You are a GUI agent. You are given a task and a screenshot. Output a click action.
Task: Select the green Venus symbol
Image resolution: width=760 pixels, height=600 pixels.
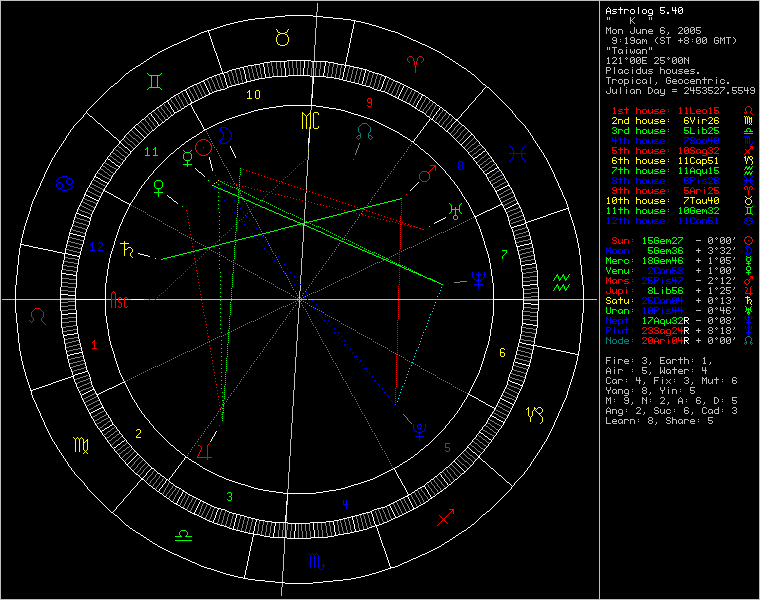(x=158, y=186)
